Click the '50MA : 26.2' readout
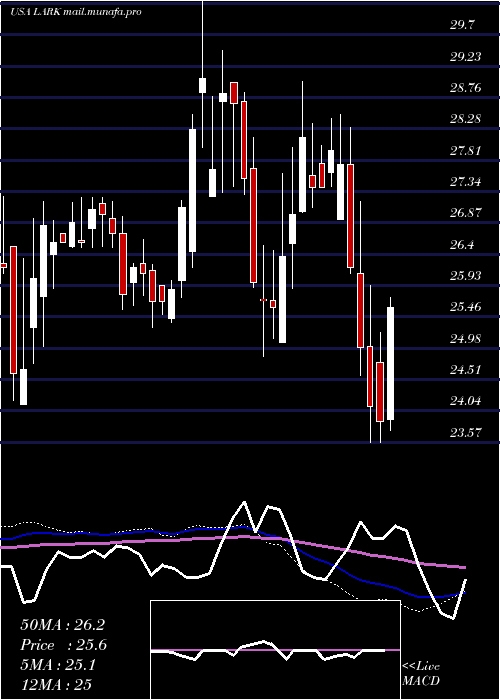 (x=62, y=625)
